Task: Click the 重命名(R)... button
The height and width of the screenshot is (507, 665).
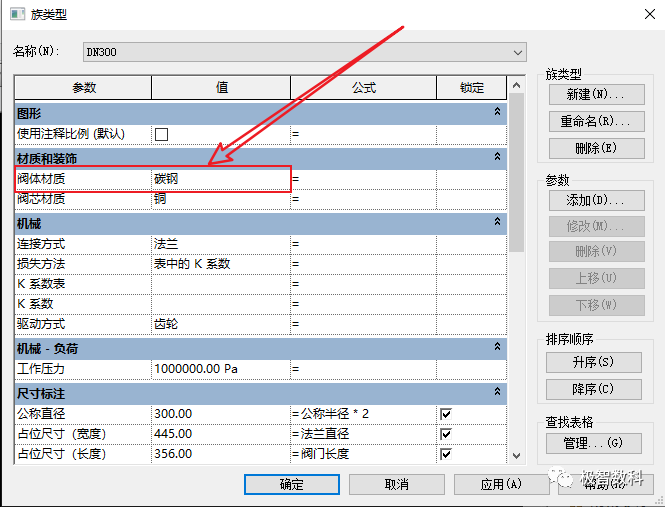Action: [x=597, y=121]
